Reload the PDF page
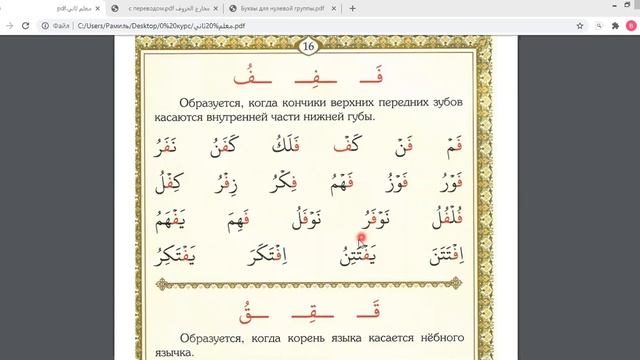This screenshot has width=640, height=360. coord(25,26)
